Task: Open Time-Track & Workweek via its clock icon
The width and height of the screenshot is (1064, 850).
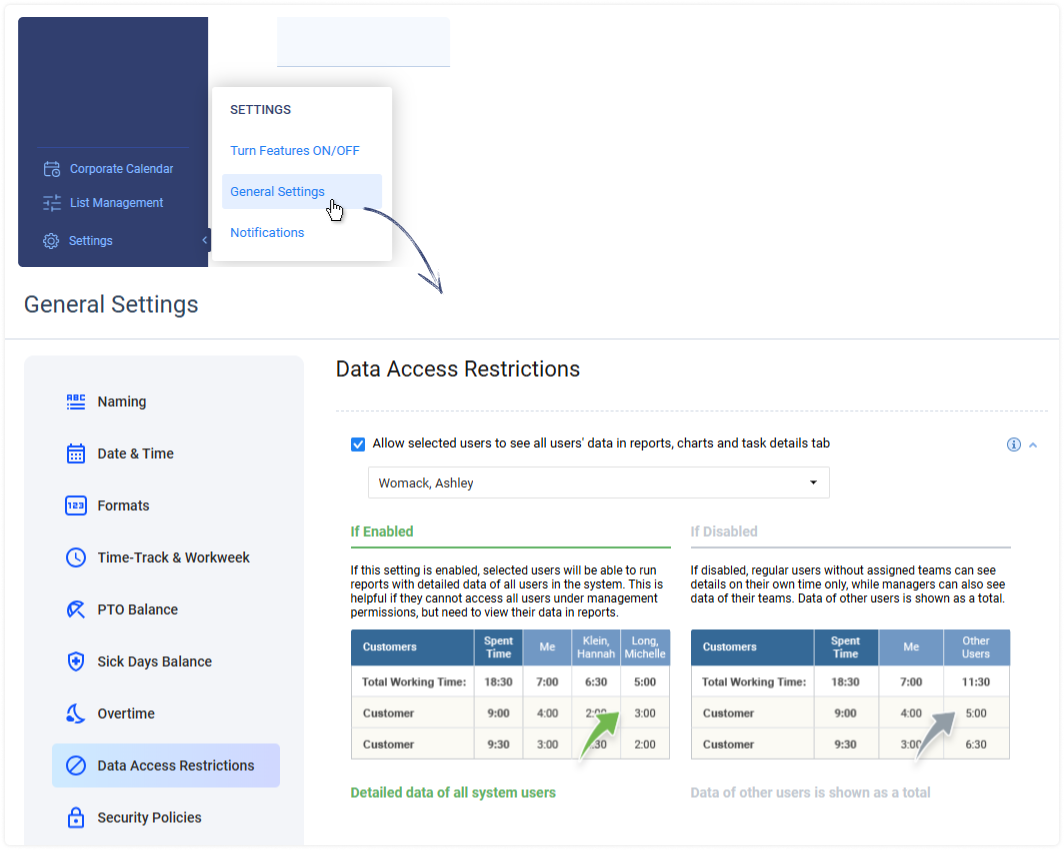Action: tap(76, 557)
